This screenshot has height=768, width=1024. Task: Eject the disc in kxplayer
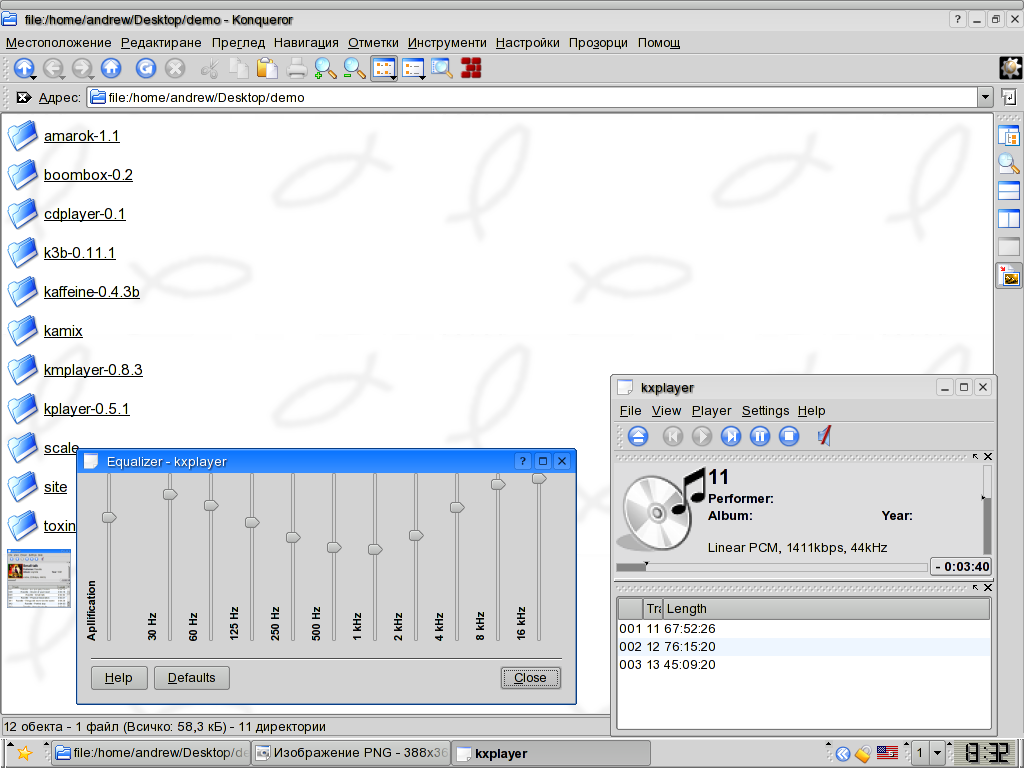point(638,435)
